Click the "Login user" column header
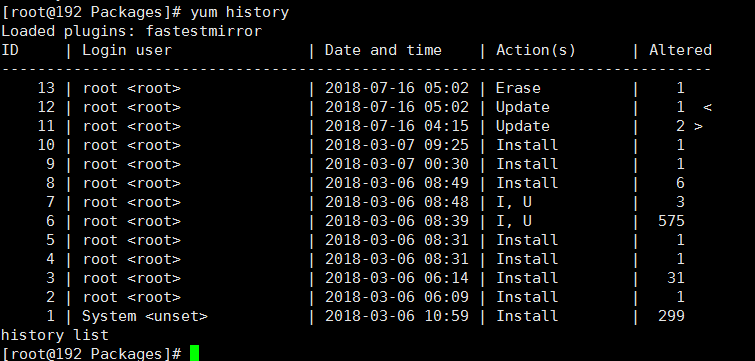The image size is (755, 361). click(x=127, y=50)
